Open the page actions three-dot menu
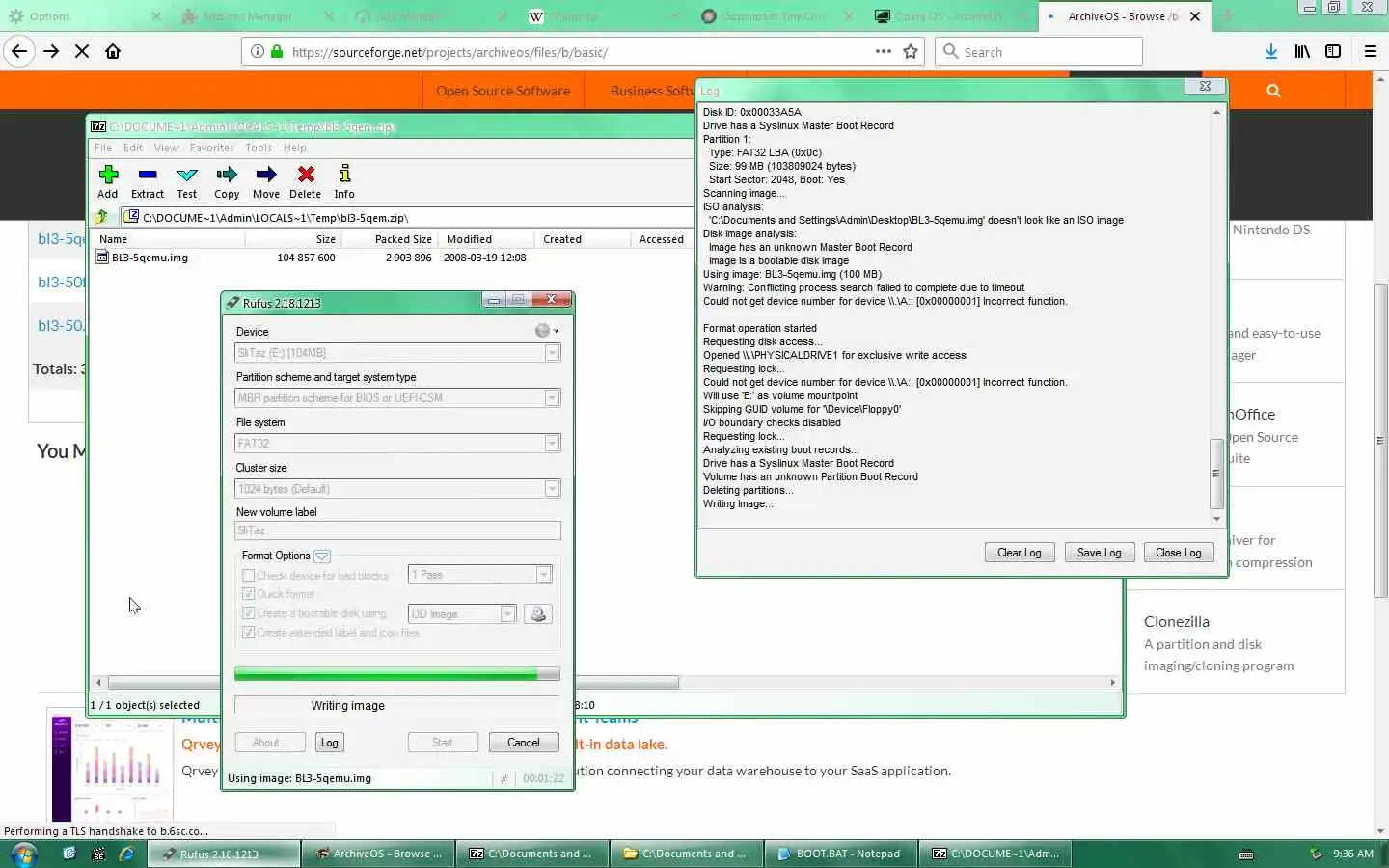Screen dimensions: 1389x868 click(884, 52)
